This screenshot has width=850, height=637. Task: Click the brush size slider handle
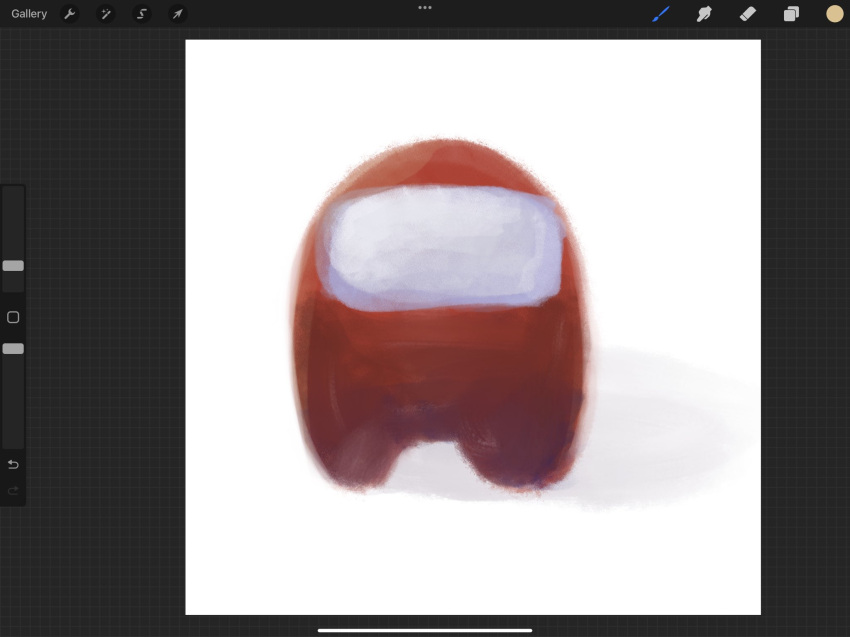click(x=13, y=266)
